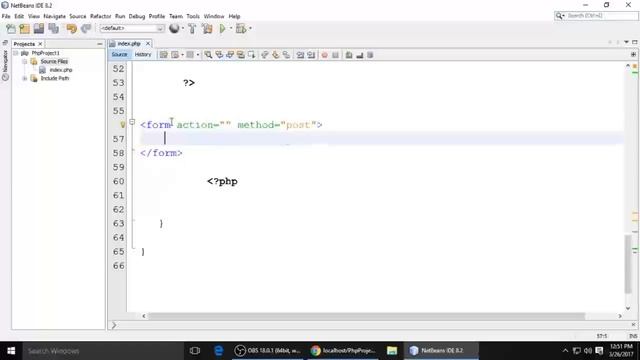Open the dropdown arrow next to Debug Project

pyautogui.click(x=250, y=28)
